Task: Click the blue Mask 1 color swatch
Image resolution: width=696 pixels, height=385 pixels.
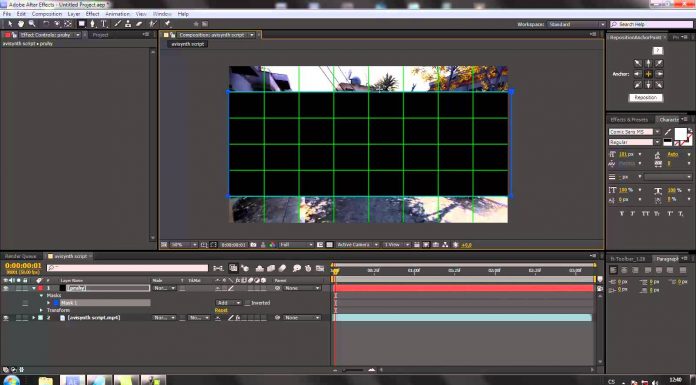Action: point(56,303)
